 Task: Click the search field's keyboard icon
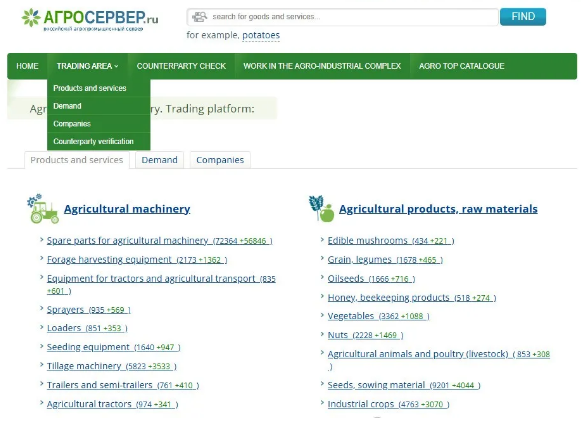(x=199, y=17)
